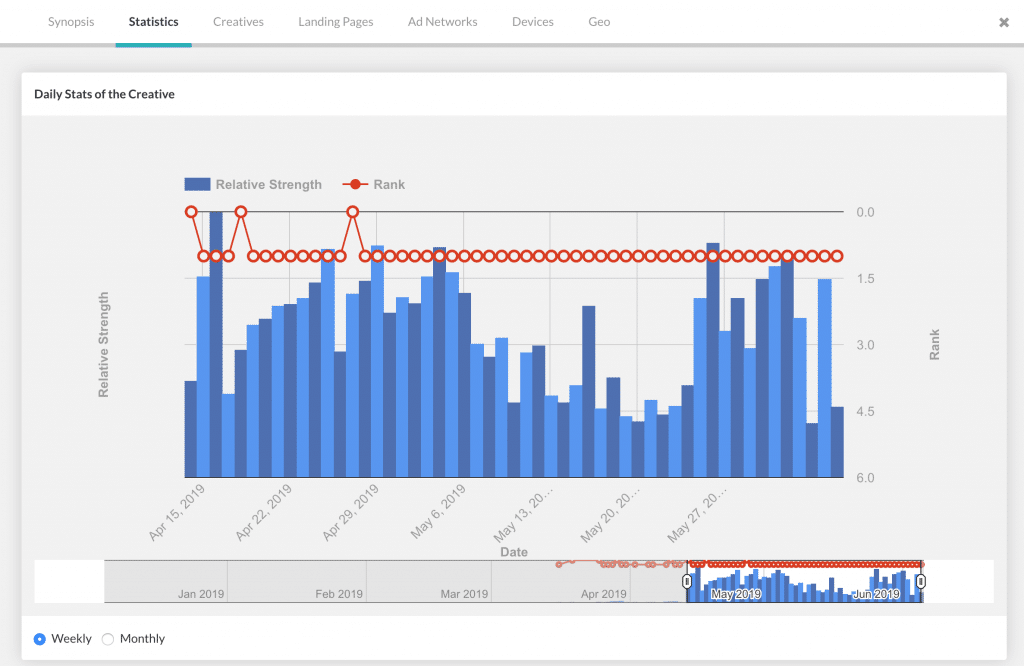Click the Mar 2019 label in overview

pyautogui.click(x=464, y=594)
